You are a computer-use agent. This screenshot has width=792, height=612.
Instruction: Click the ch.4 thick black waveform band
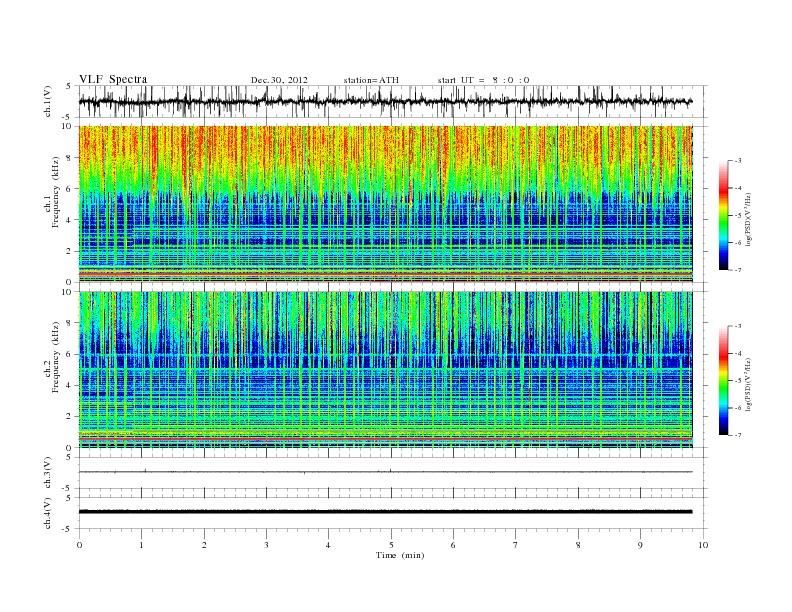coord(385,512)
